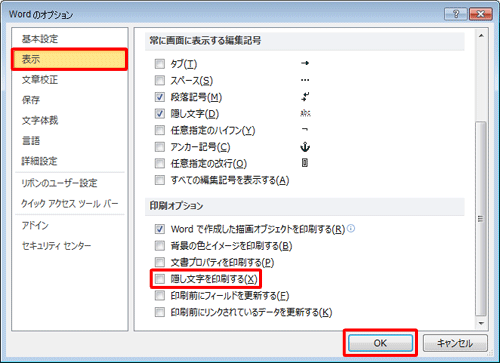Click the キャンセル button

tap(455, 343)
